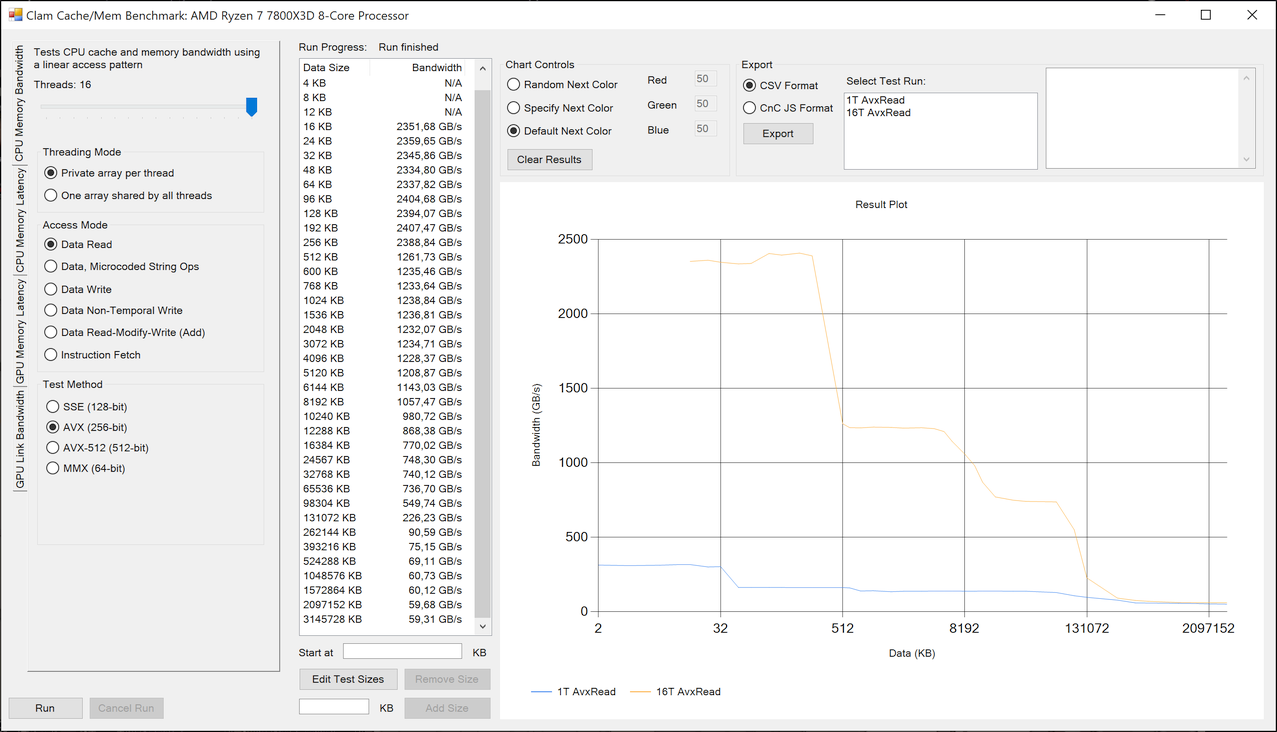Maximize the benchmark window
The width and height of the screenshot is (1277, 732).
[x=1205, y=15]
